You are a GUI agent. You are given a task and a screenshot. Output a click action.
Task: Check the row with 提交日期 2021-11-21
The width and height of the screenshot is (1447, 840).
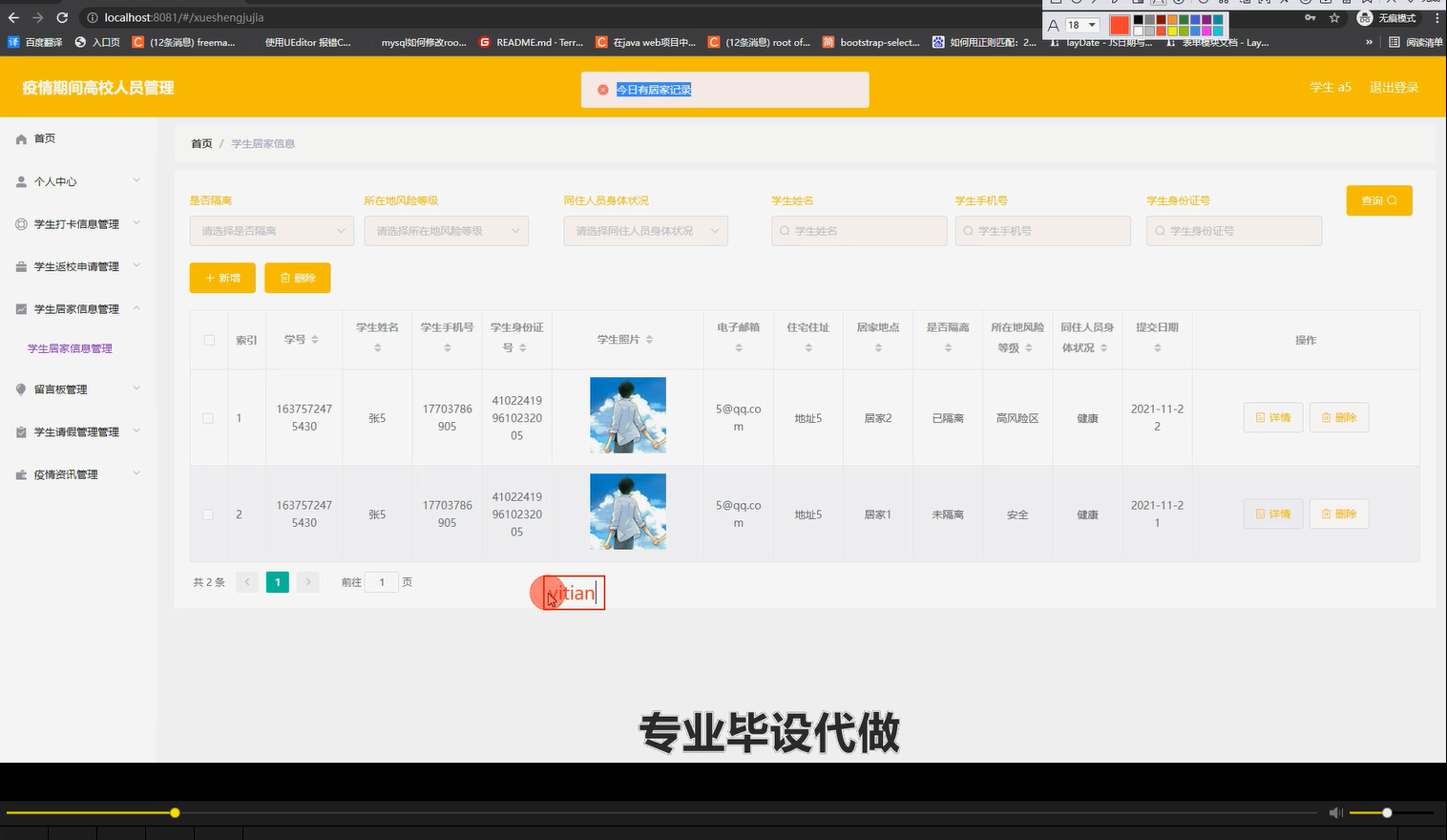point(208,514)
